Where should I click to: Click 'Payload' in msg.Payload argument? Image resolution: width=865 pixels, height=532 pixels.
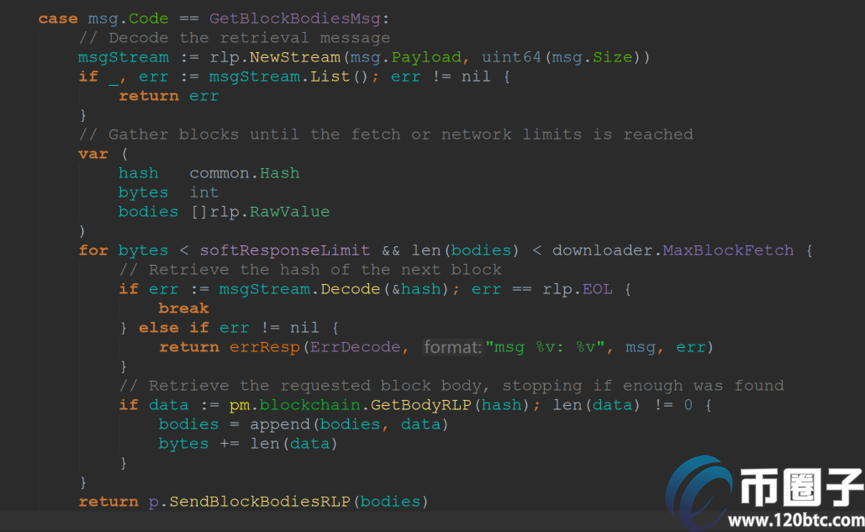426,57
